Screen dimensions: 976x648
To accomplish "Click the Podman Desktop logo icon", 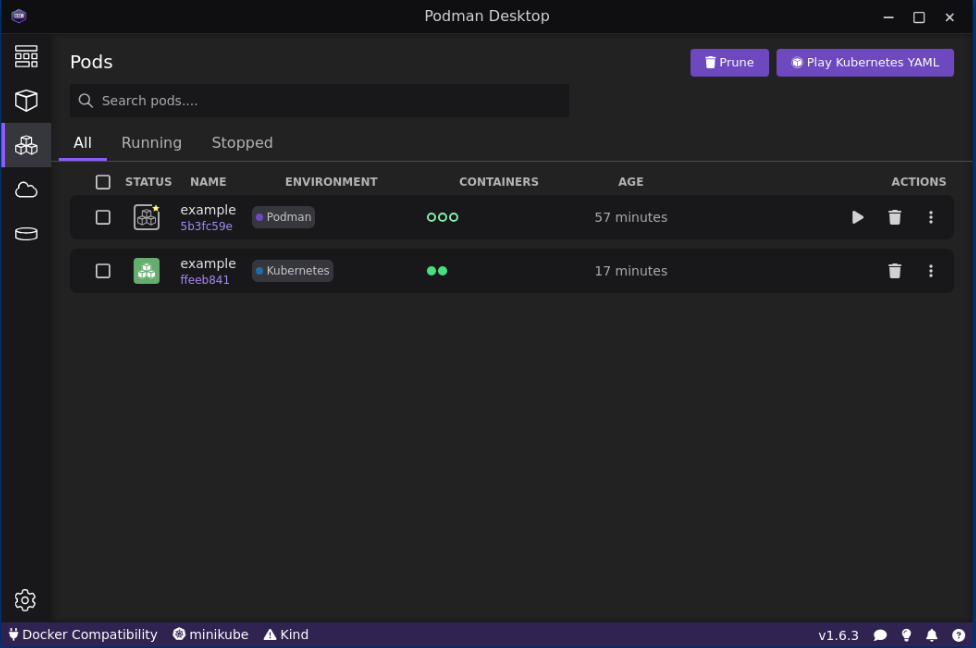I will tap(19, 16).
